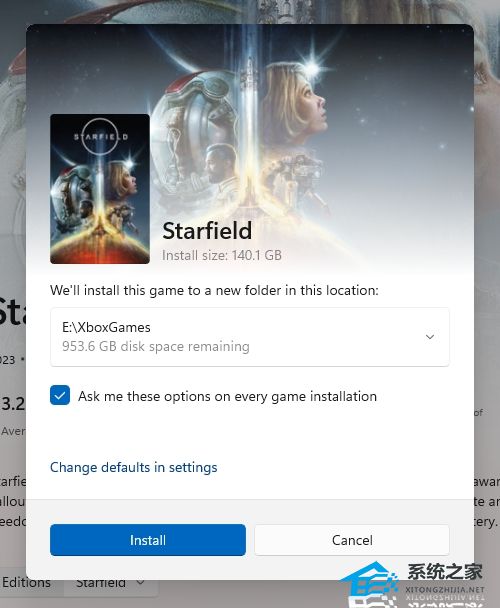
Task: Click the chevron arrow in the location box
Action: 429,337
